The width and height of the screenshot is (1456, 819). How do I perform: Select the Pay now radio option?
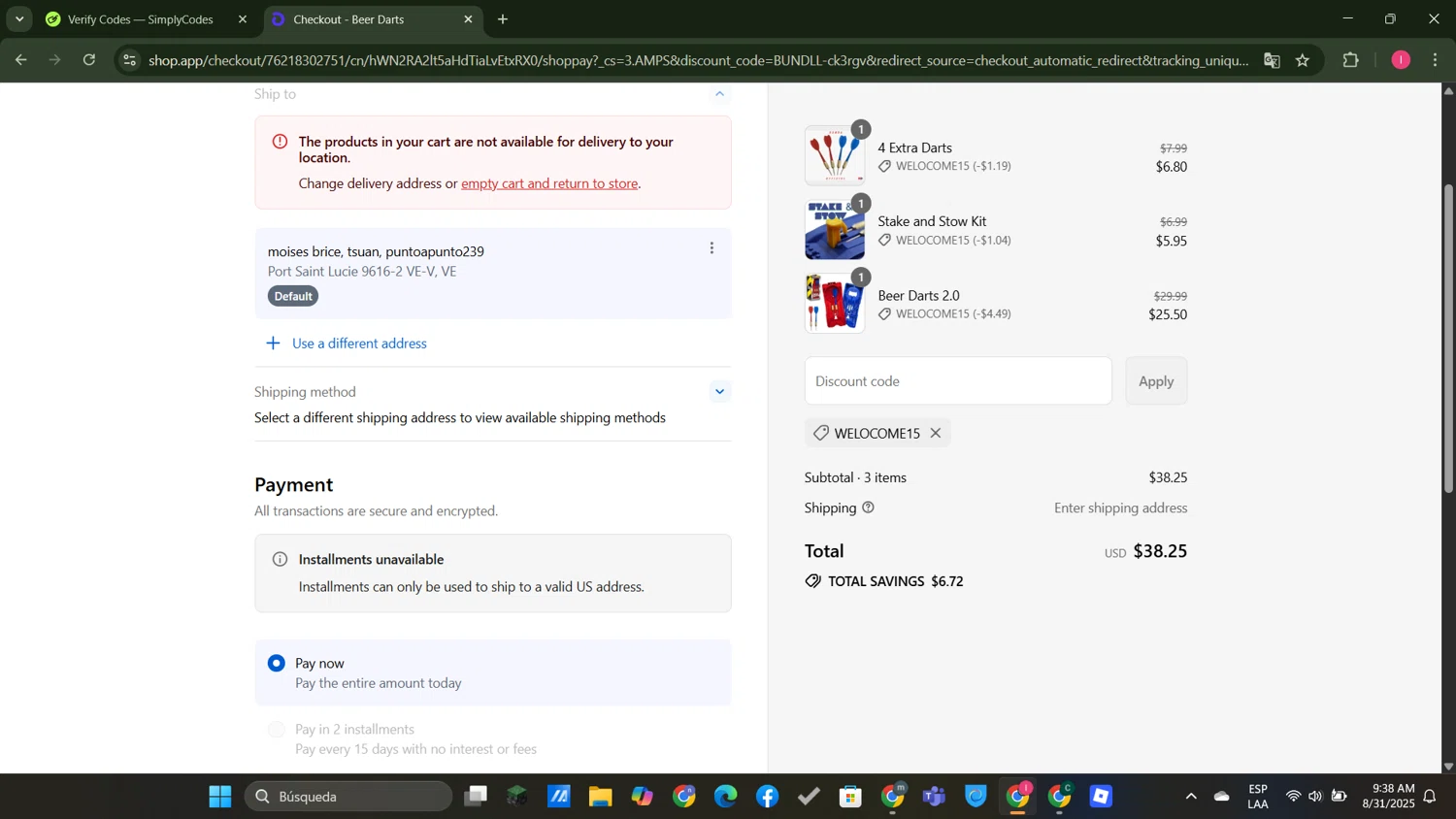pos(277,664)
